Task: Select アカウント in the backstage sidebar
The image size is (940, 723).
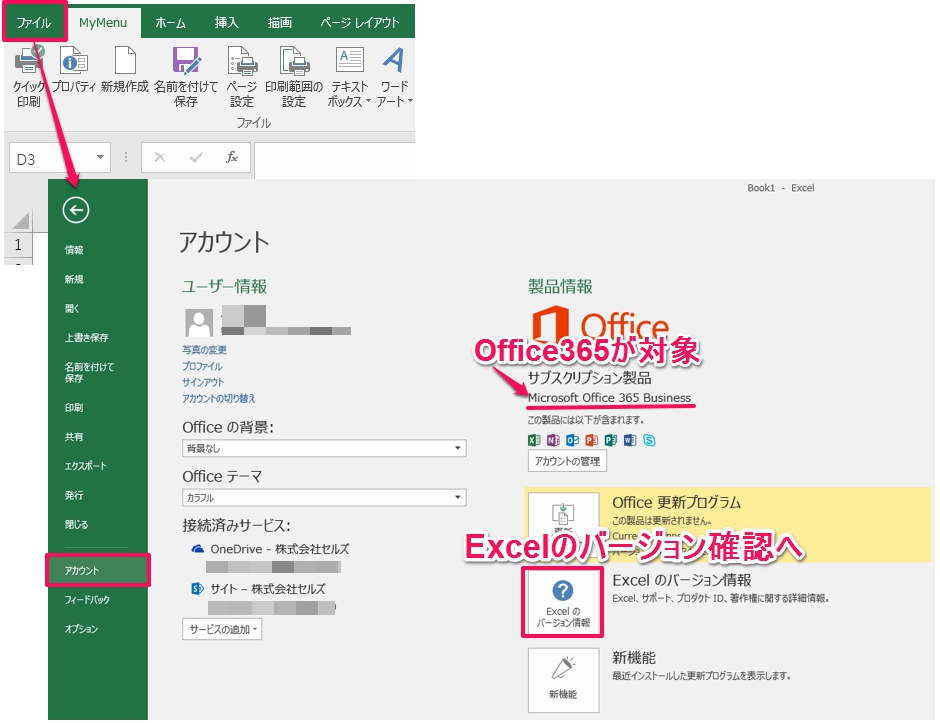Action: pyautogui.click(x=98, y=571)
